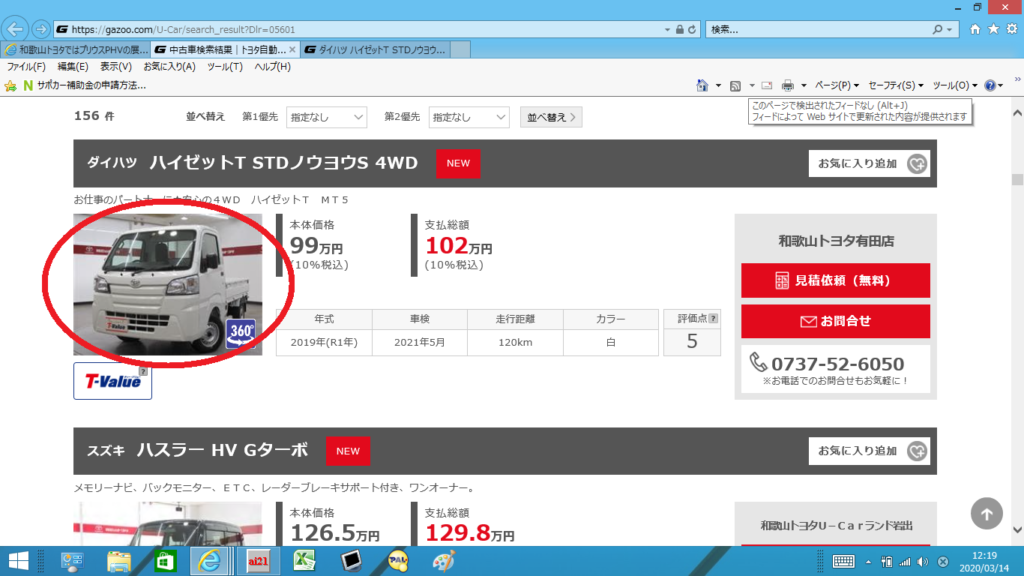Open the ハスラー car photo
This screenshot has width=1024, height=576.
168,524
